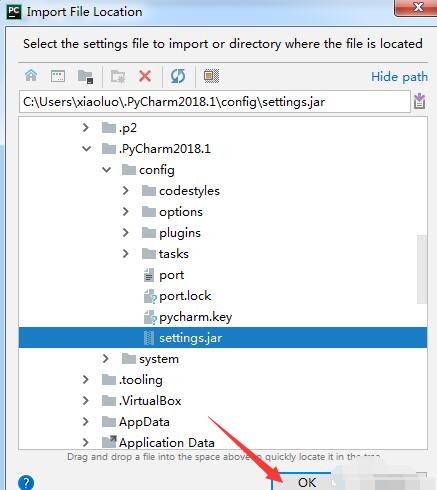Expand the codestyles folder
437x490 pixels.
(x=125, y=191)
